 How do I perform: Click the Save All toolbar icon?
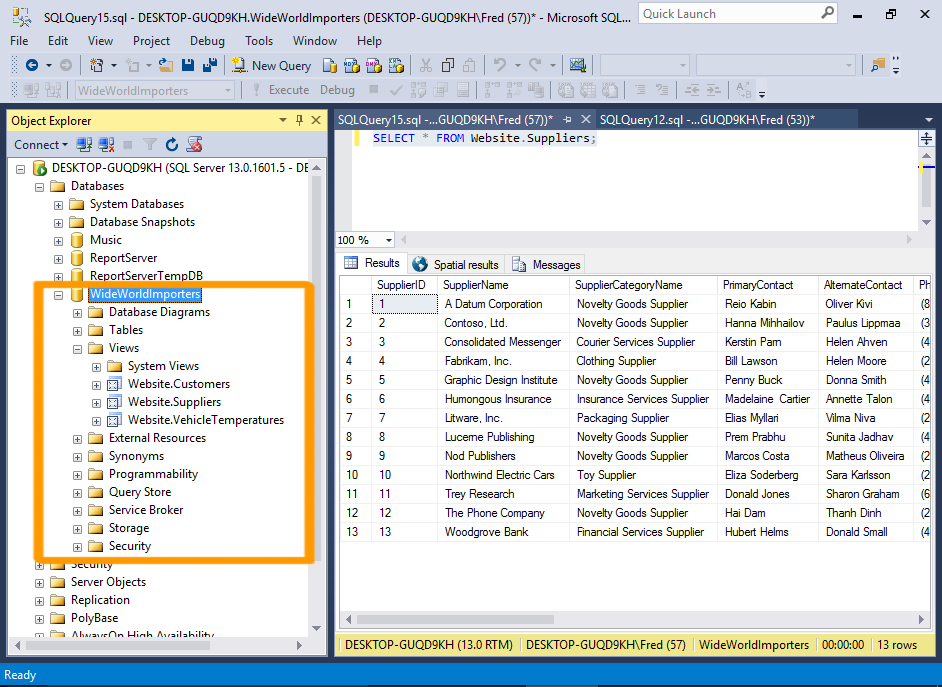[x=211, y=65]
